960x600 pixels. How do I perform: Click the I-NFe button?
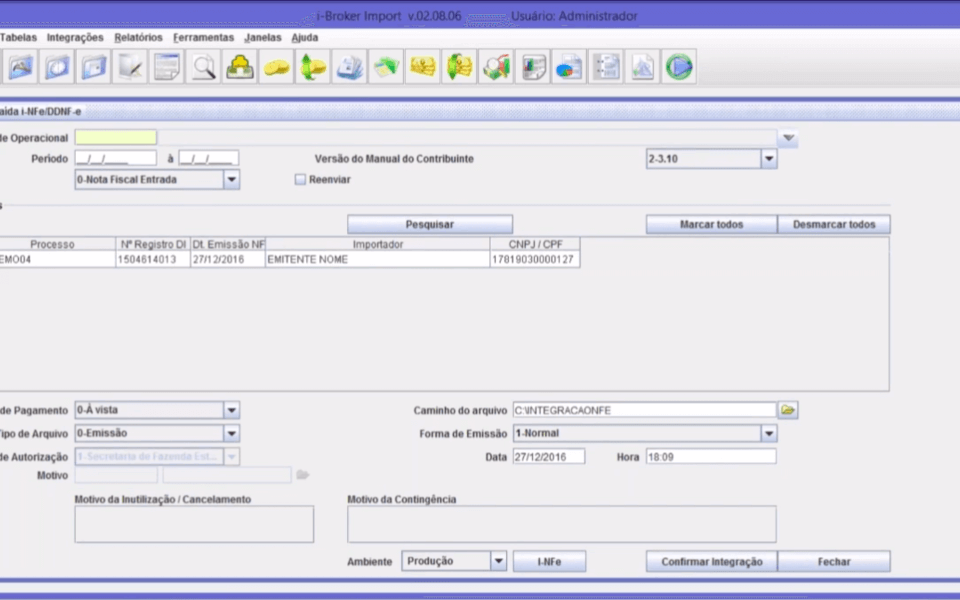click(x=549, y=561)
